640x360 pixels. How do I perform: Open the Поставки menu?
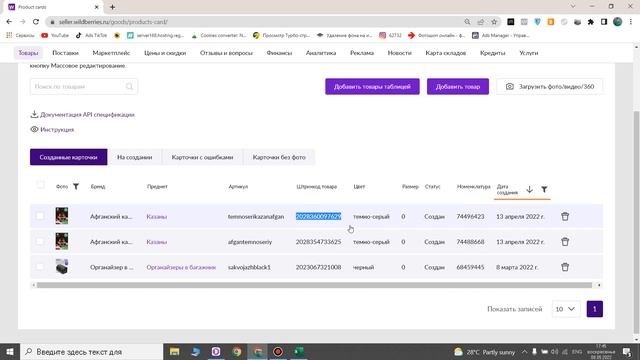(x=65, y=53)
